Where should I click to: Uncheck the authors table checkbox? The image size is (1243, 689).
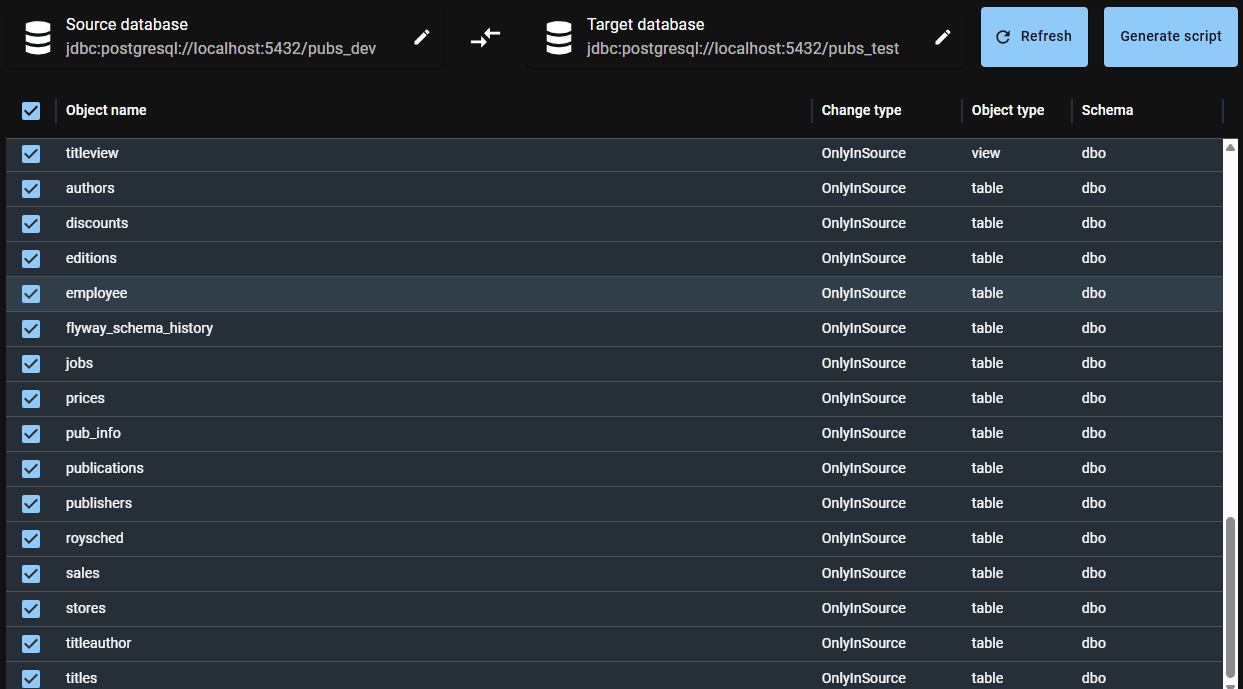[x=31, y=189]
